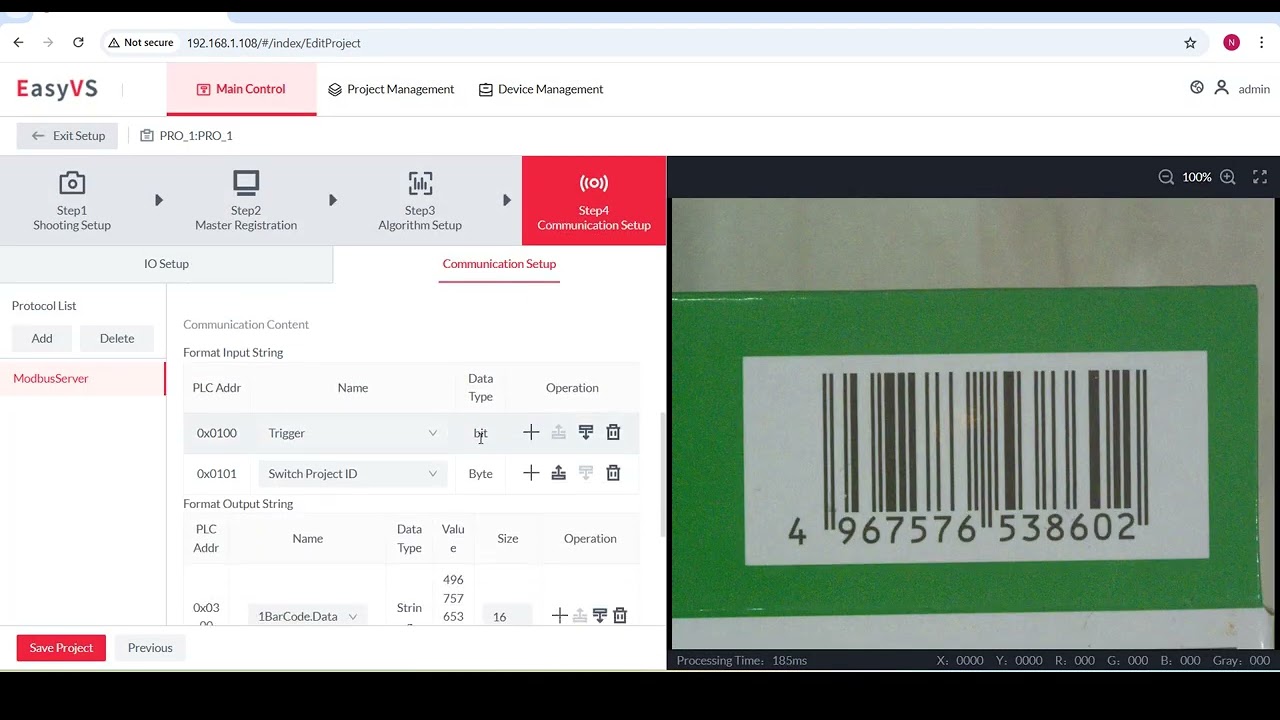Click the Byte data type cell

(x=481, y=474)
